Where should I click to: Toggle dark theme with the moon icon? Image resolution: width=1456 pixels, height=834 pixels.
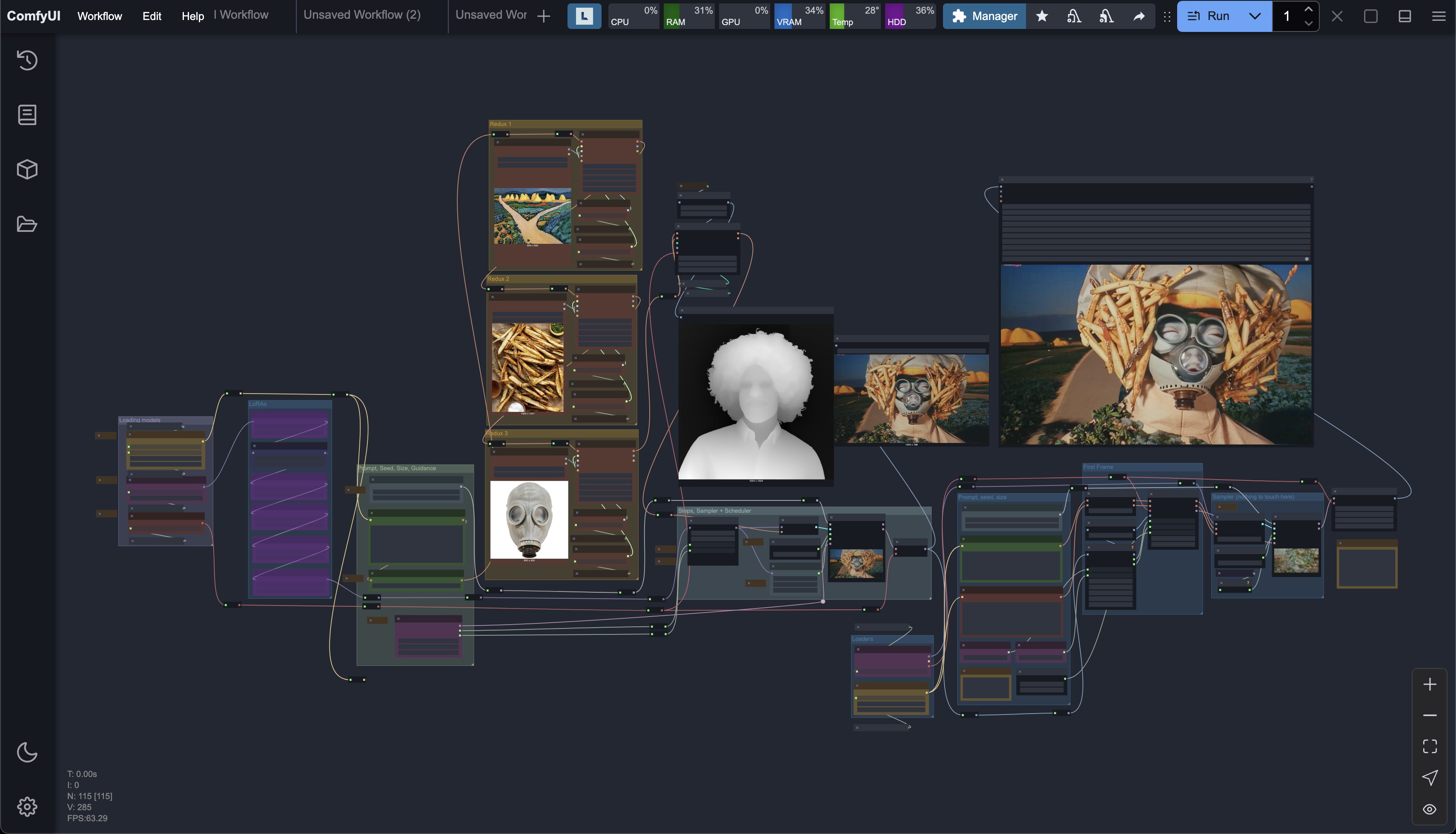click(27, 753)
